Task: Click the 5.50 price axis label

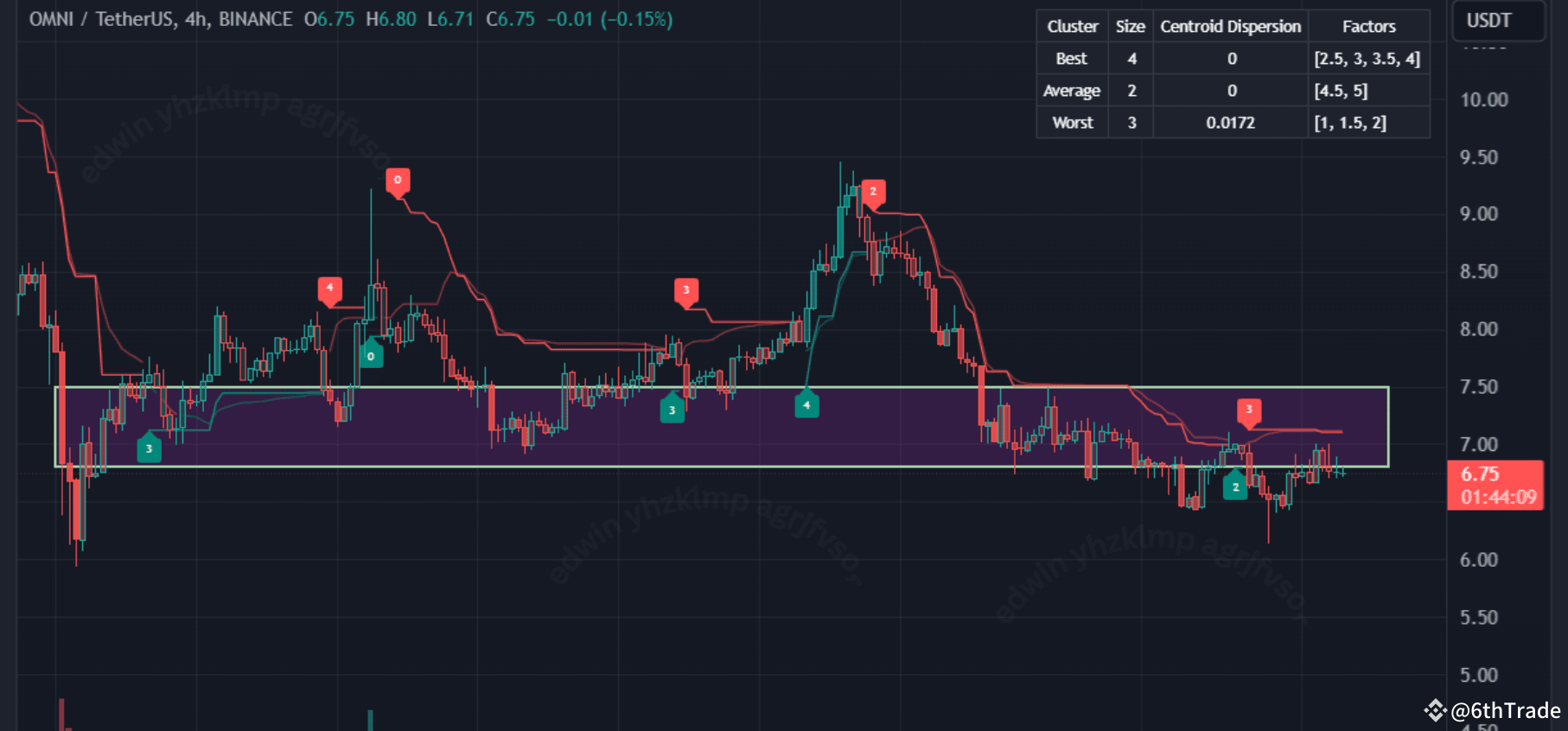Action: pyautogui.click(x=1478, y=618)
